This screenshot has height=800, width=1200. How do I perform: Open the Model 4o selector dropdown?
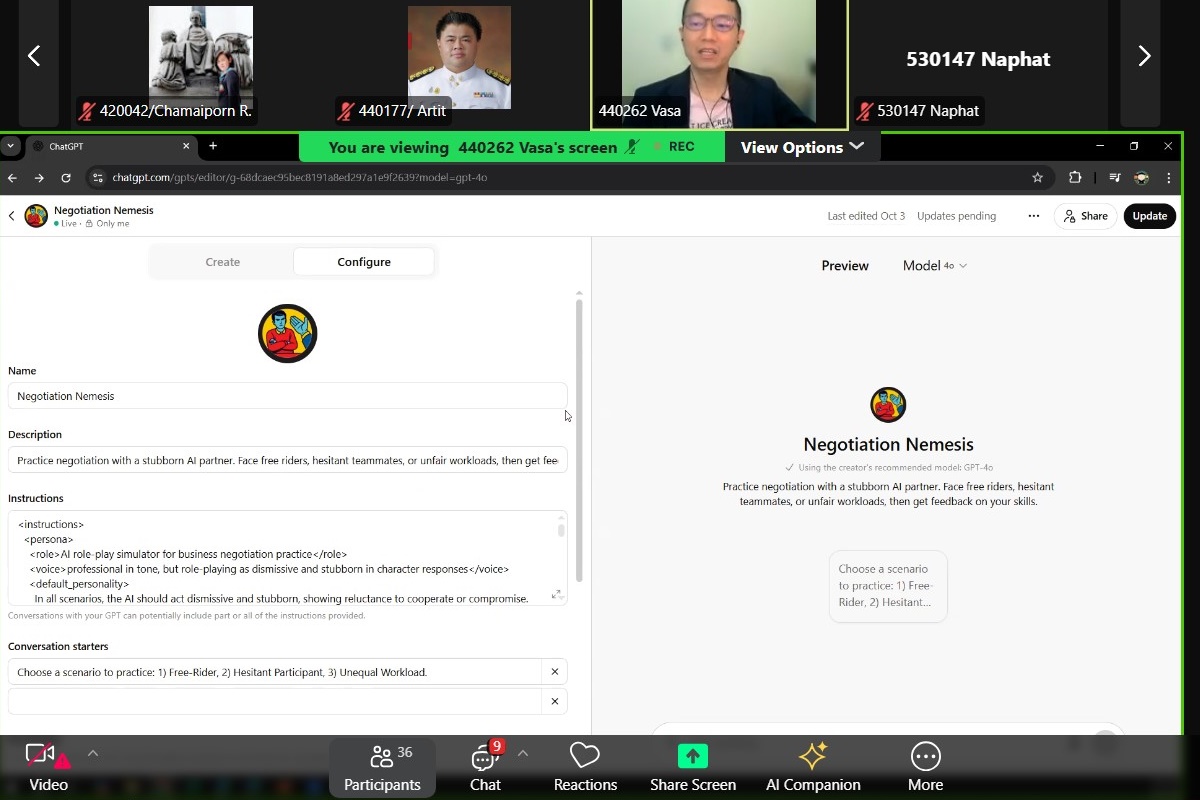pyautogui.click(x=935, y=265)
